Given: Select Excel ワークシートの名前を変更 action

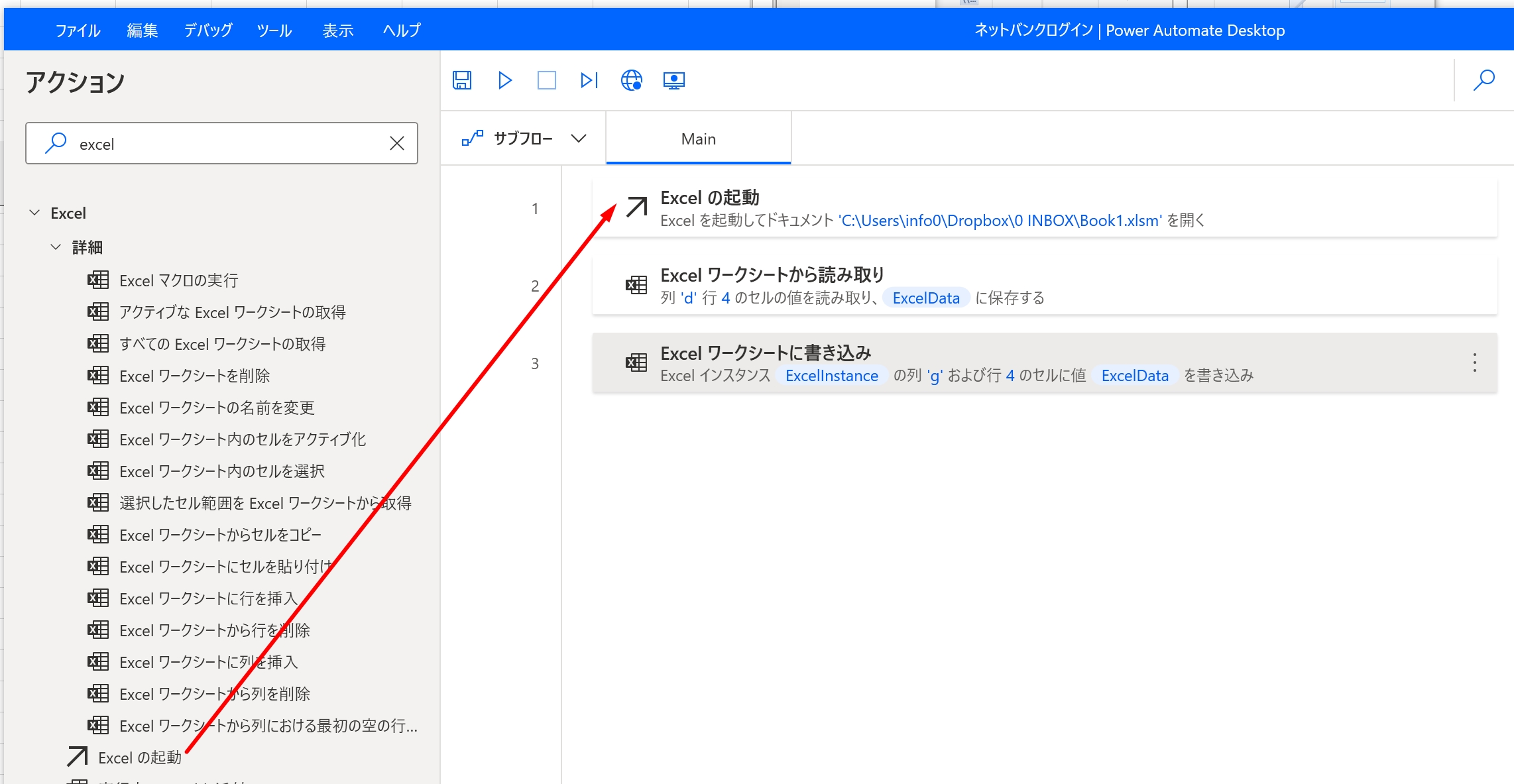Looking at the screenshot, I should [x=217, y=408].
